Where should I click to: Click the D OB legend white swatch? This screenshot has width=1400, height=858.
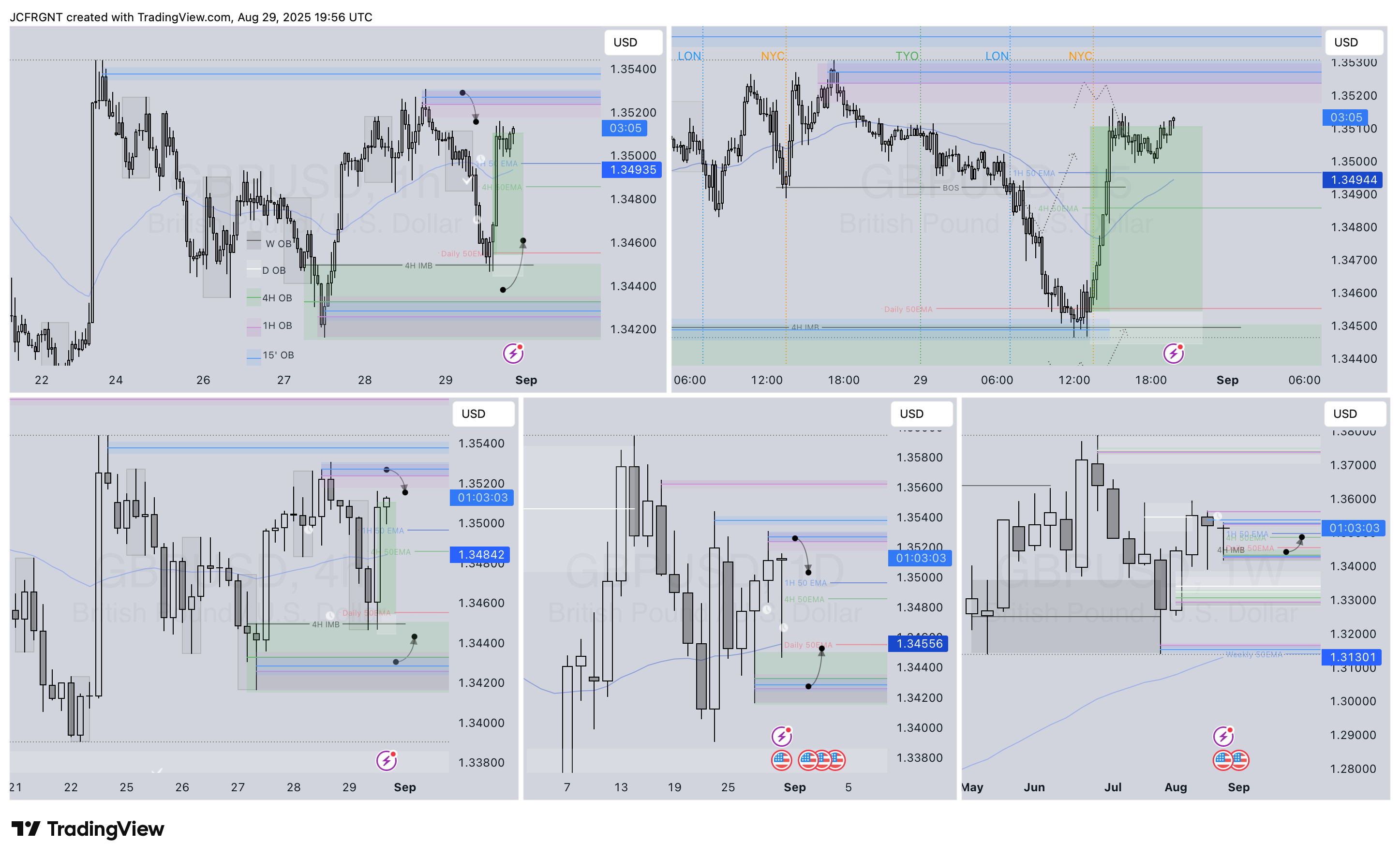[x=253, y=269]
